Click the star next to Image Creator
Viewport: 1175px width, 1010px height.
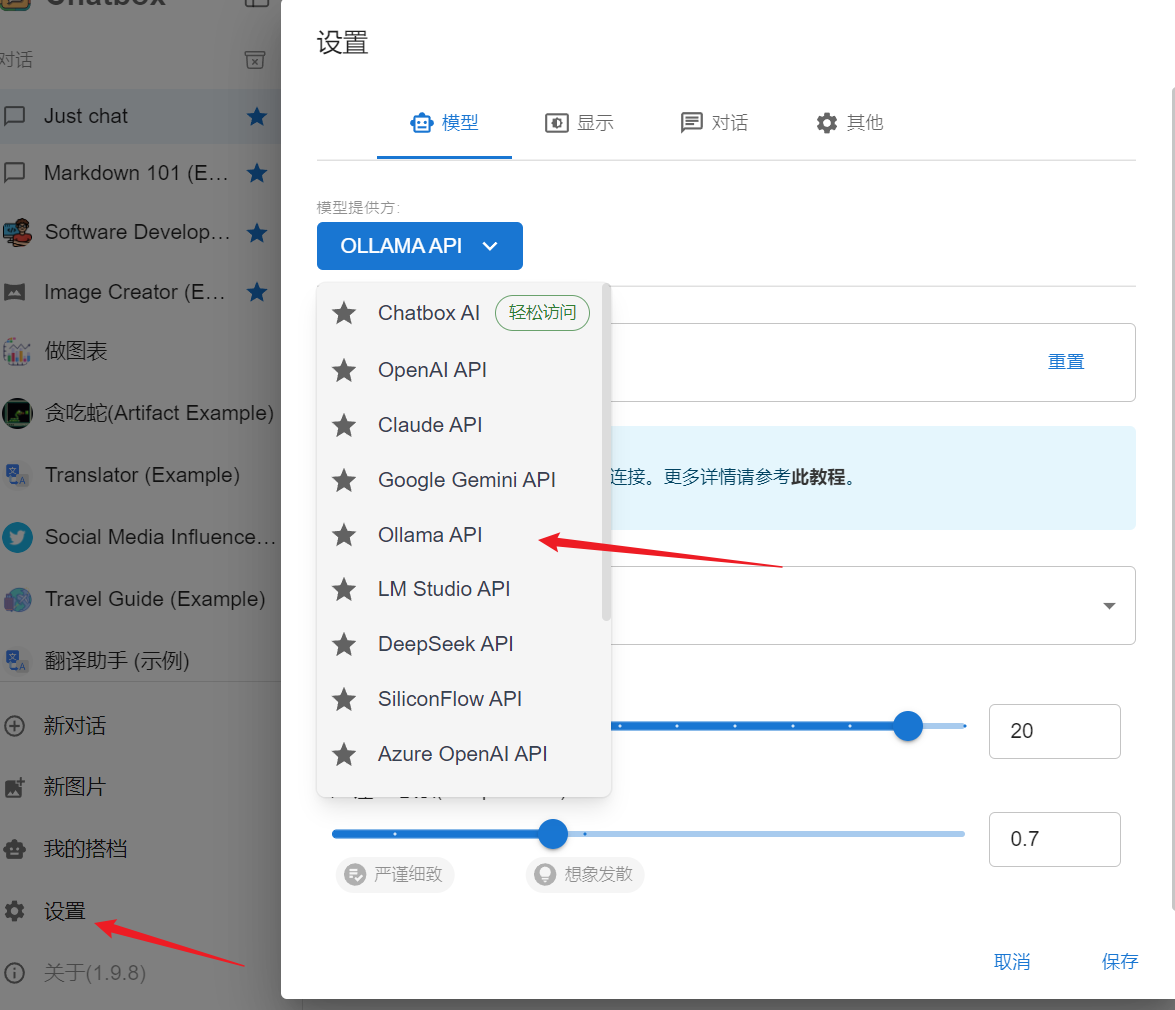(x=257, y=291)
